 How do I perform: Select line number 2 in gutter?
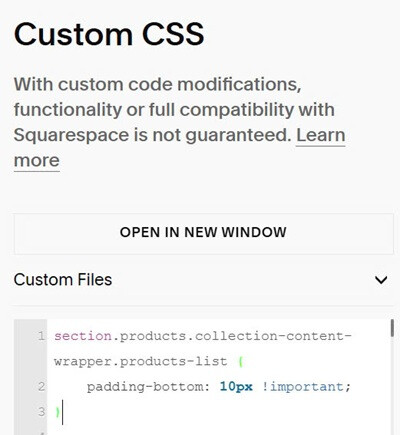(x=41, y=387)
